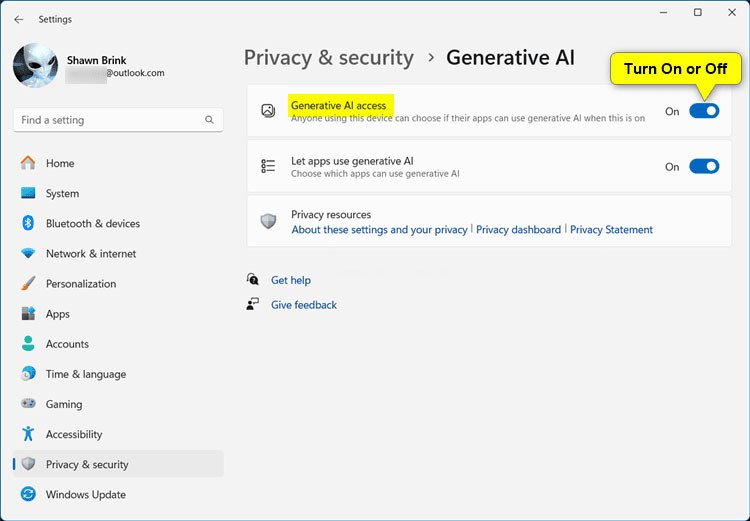The width and height of the screenshot is (750, 521).
Task: Turn off Generative AI access toggle
Action: pos(704,111)
